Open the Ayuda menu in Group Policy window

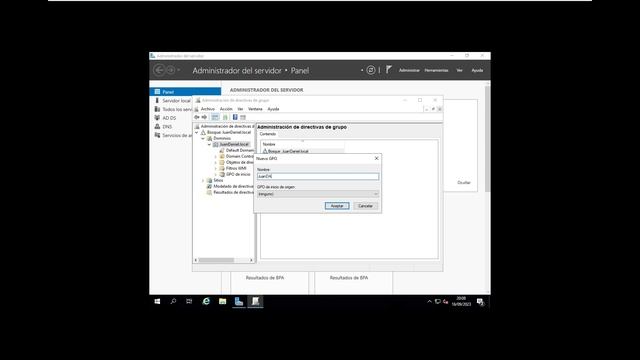pyautogui.click(x=273, y=109)
